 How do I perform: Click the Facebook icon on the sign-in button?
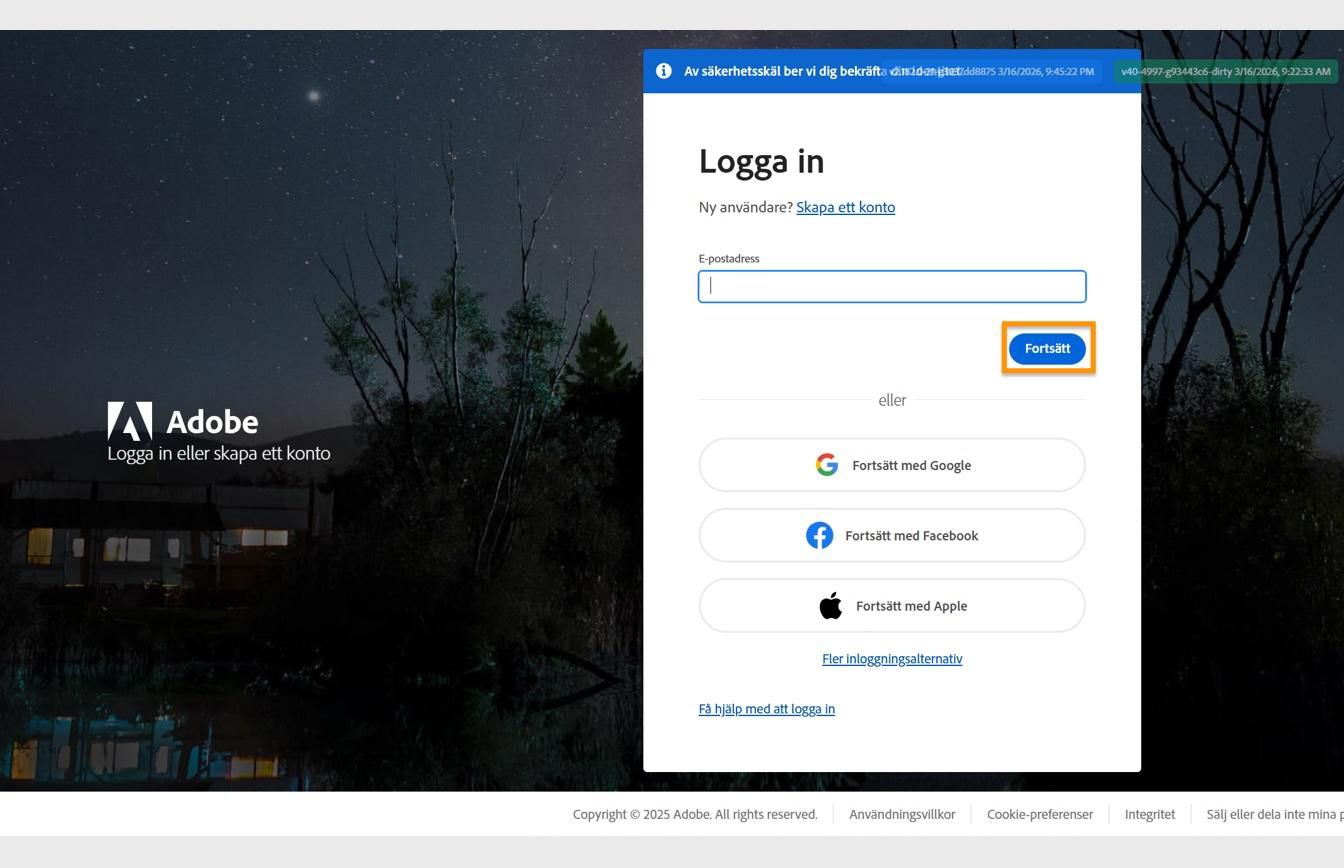coord(821,535)
